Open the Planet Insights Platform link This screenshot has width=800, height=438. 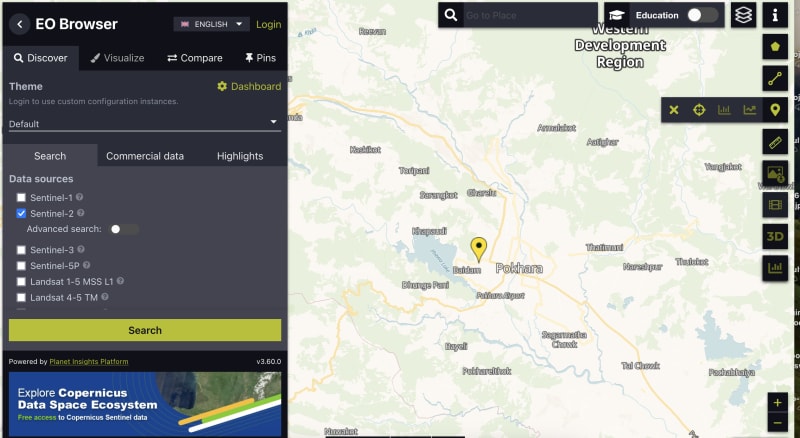tap(89, 361)
